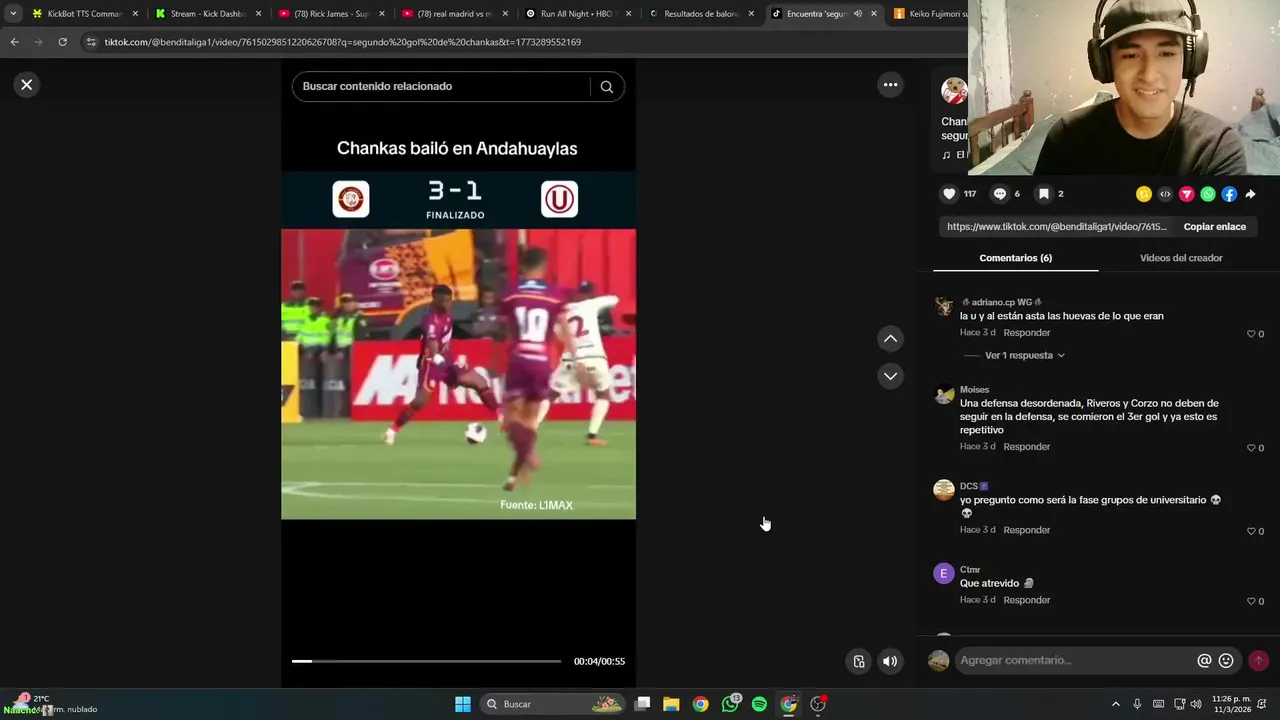Image resolution: width=1280 pixels, height=720 pixels.
Task: Open Spotify from the taskbar
Action: 759,704
